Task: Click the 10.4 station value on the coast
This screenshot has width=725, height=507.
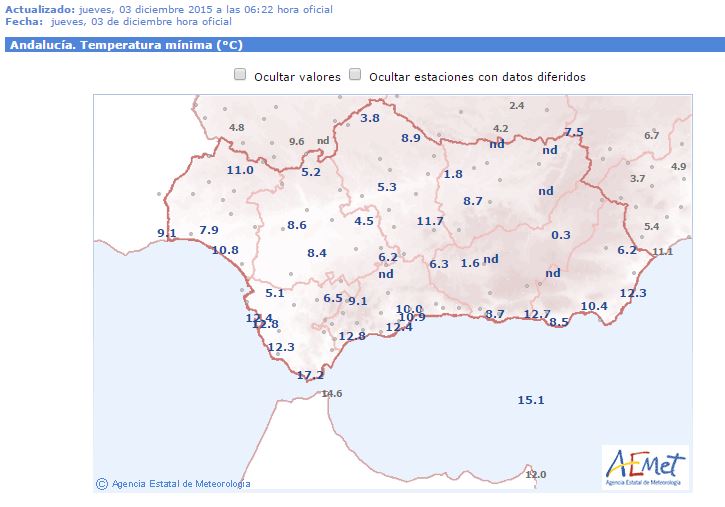Action: coord(594,306)
